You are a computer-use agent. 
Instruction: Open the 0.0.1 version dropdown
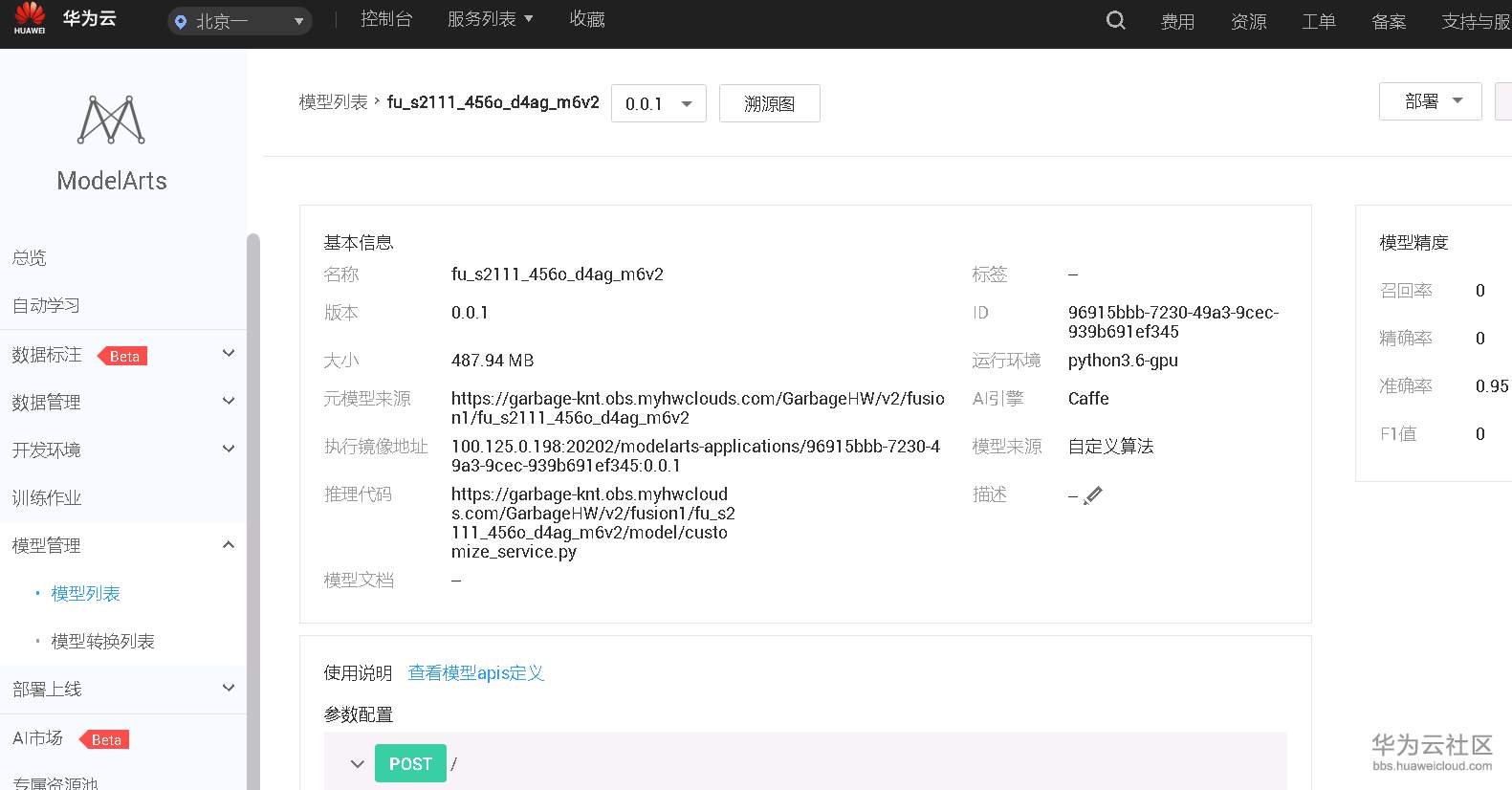pyautogui.click(x=659, y=103)
